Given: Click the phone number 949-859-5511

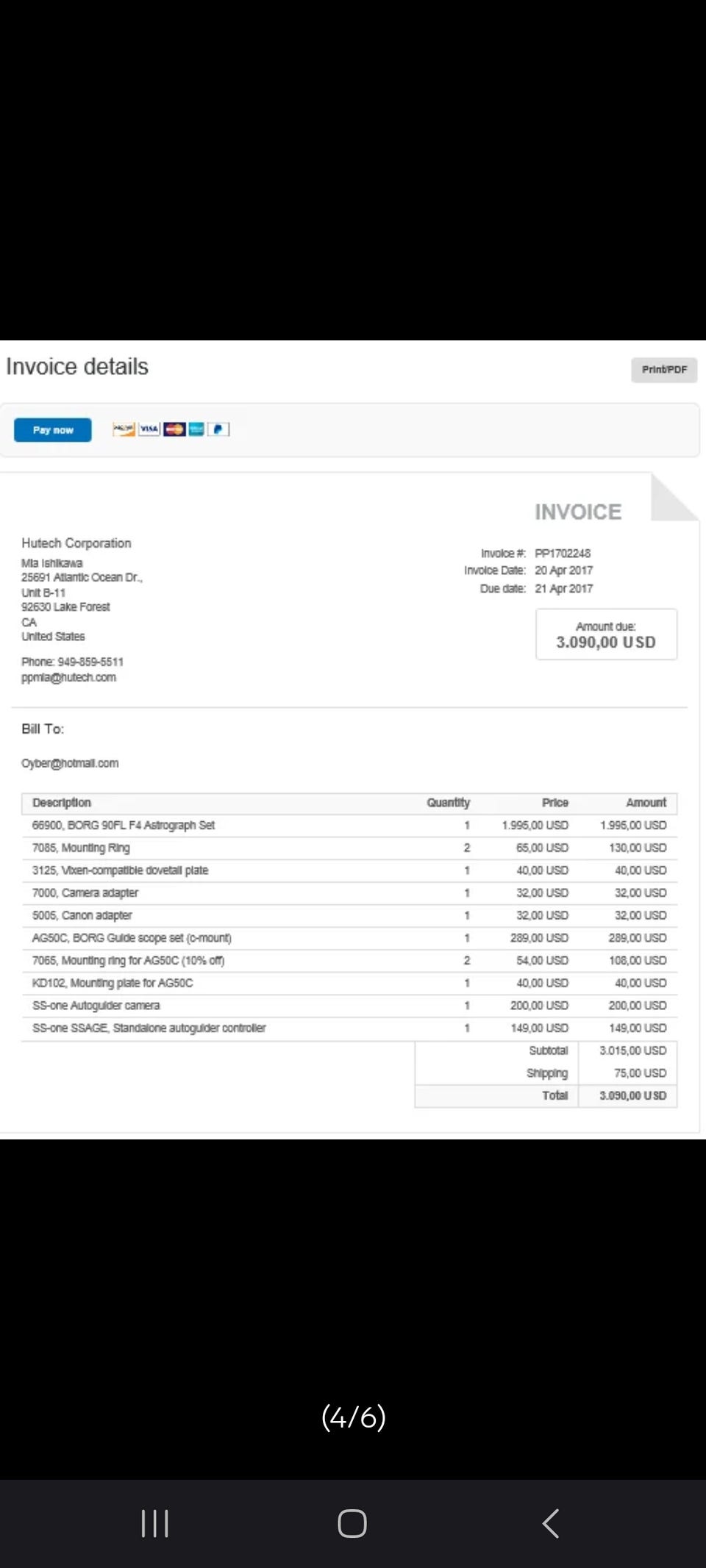Looking at the screenshot, I should coord(90,662).
